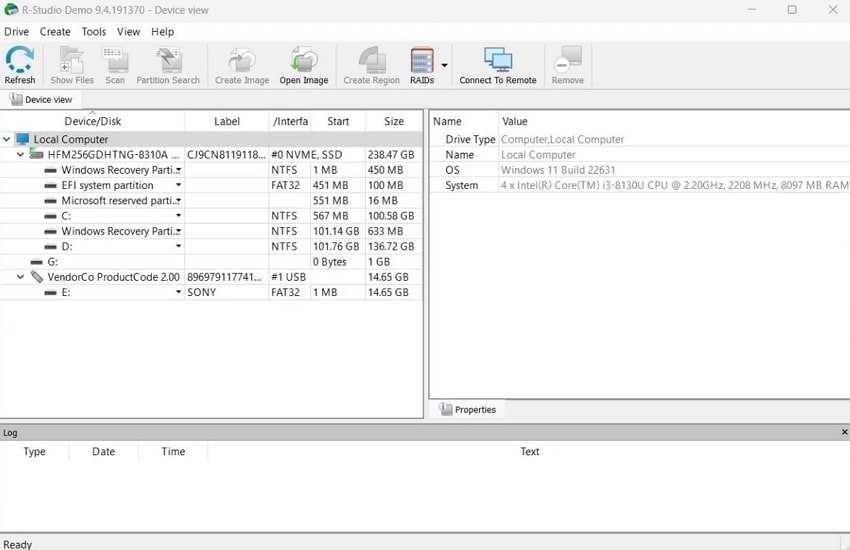Collapse the HFM256GDHTNG-8310A drive node
The height and width of the screenshot is (550, 850).
pos(20,154)
